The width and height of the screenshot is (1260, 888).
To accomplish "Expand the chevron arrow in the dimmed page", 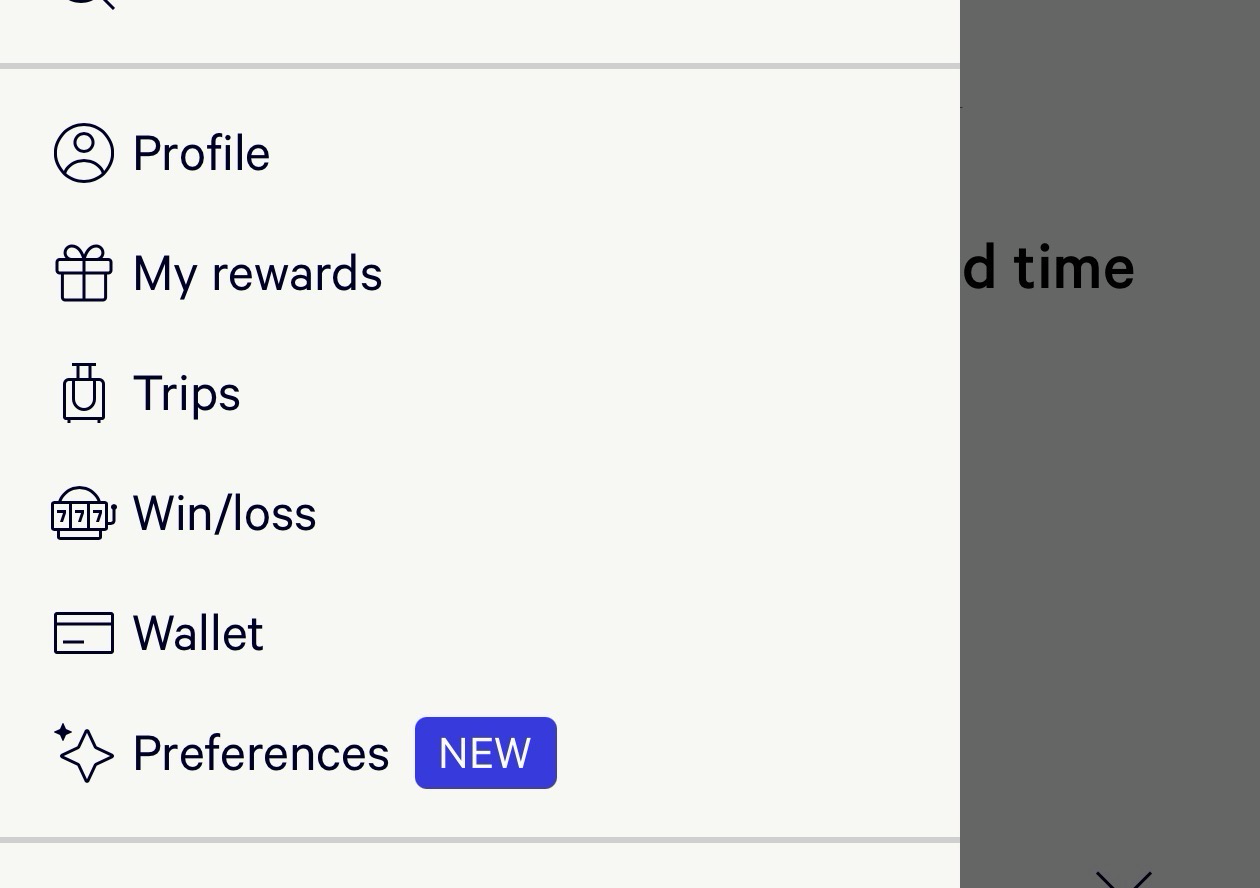I will (1124, 880).
